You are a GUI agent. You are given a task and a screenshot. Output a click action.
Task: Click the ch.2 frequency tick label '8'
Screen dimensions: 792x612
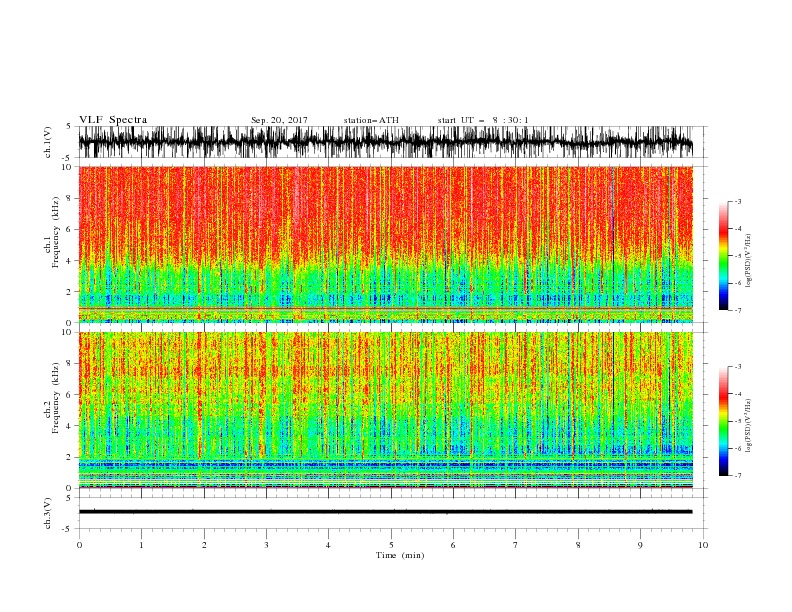(x=69, y=364)
